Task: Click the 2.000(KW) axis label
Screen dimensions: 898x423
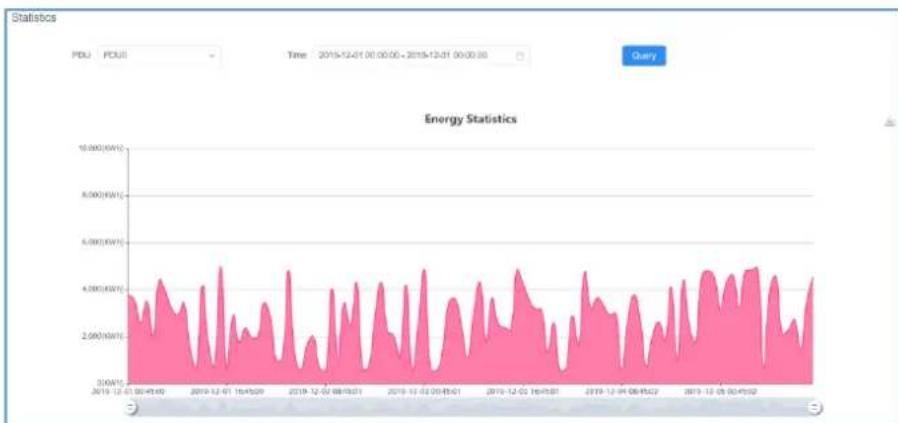Action: coord(104,335)
